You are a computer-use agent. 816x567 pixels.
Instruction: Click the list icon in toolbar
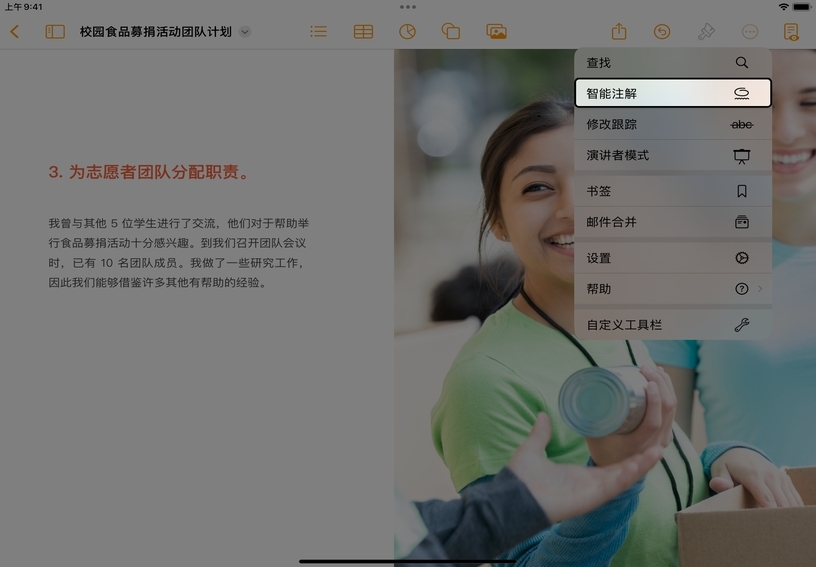(318, 32)
